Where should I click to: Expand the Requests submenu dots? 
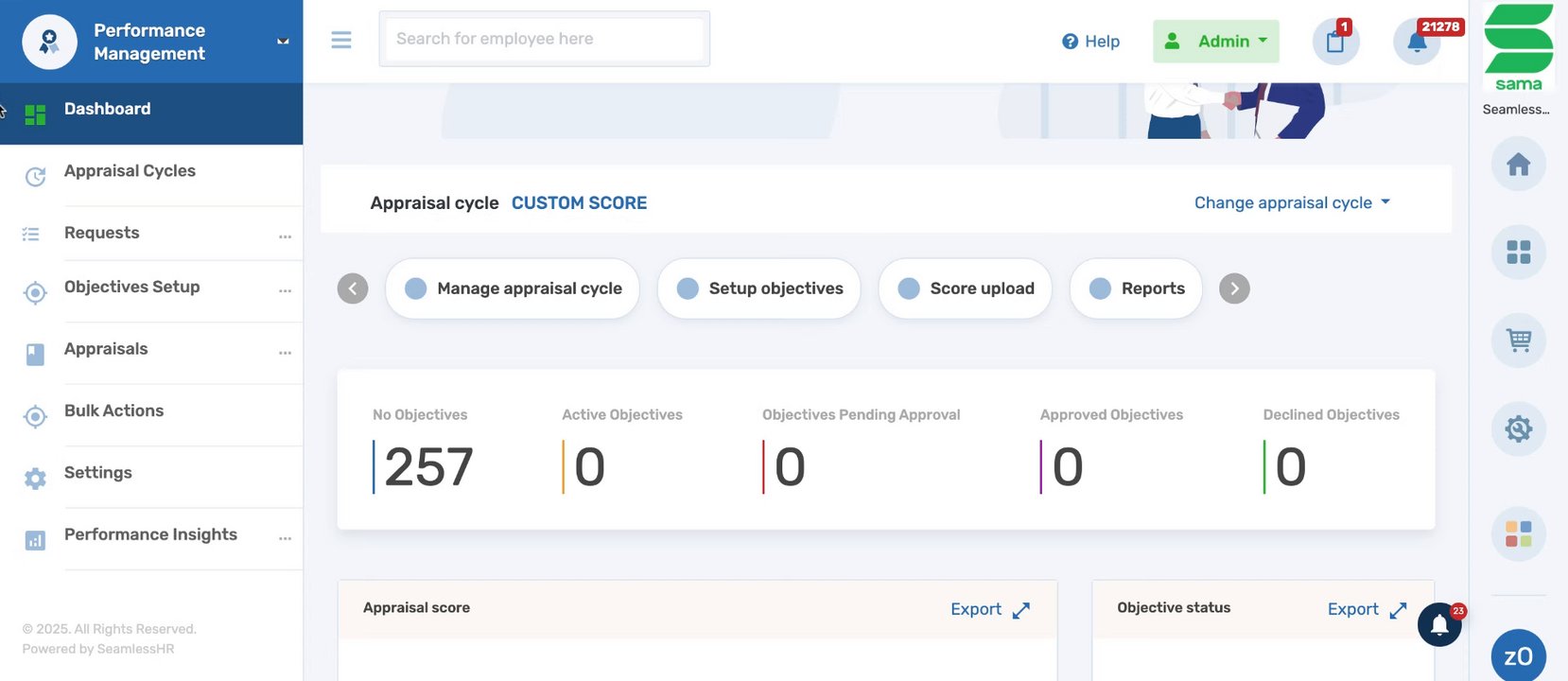coord(285,236)
